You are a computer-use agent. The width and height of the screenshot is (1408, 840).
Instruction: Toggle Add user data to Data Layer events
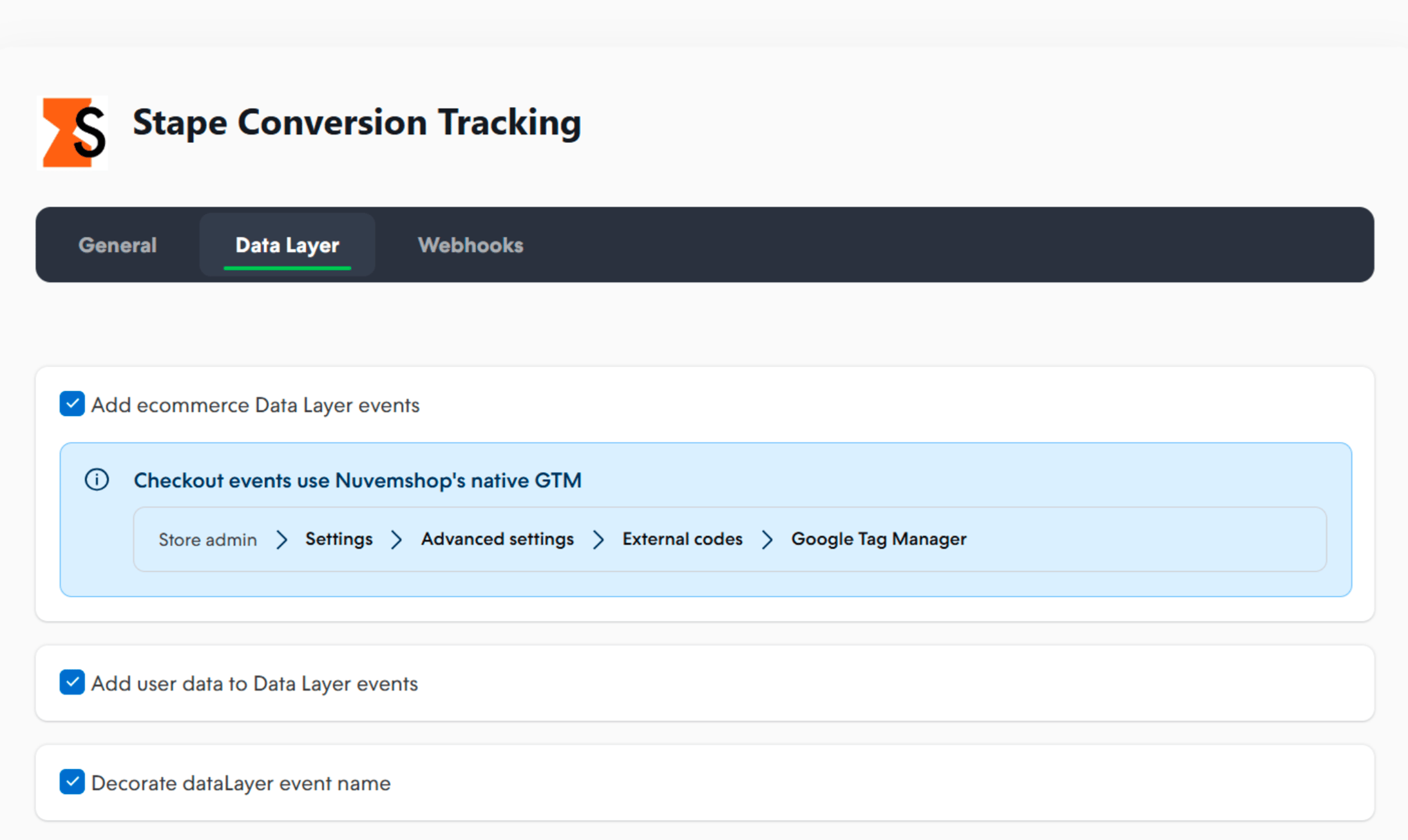pos(72,682)
